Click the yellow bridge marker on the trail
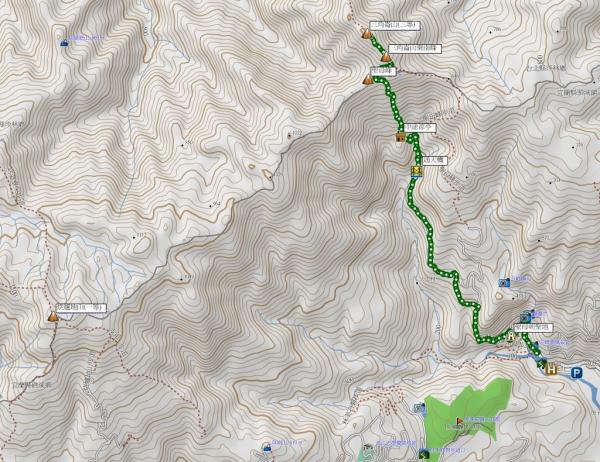Viewport: 600px width, 462px height. (417, 171)
